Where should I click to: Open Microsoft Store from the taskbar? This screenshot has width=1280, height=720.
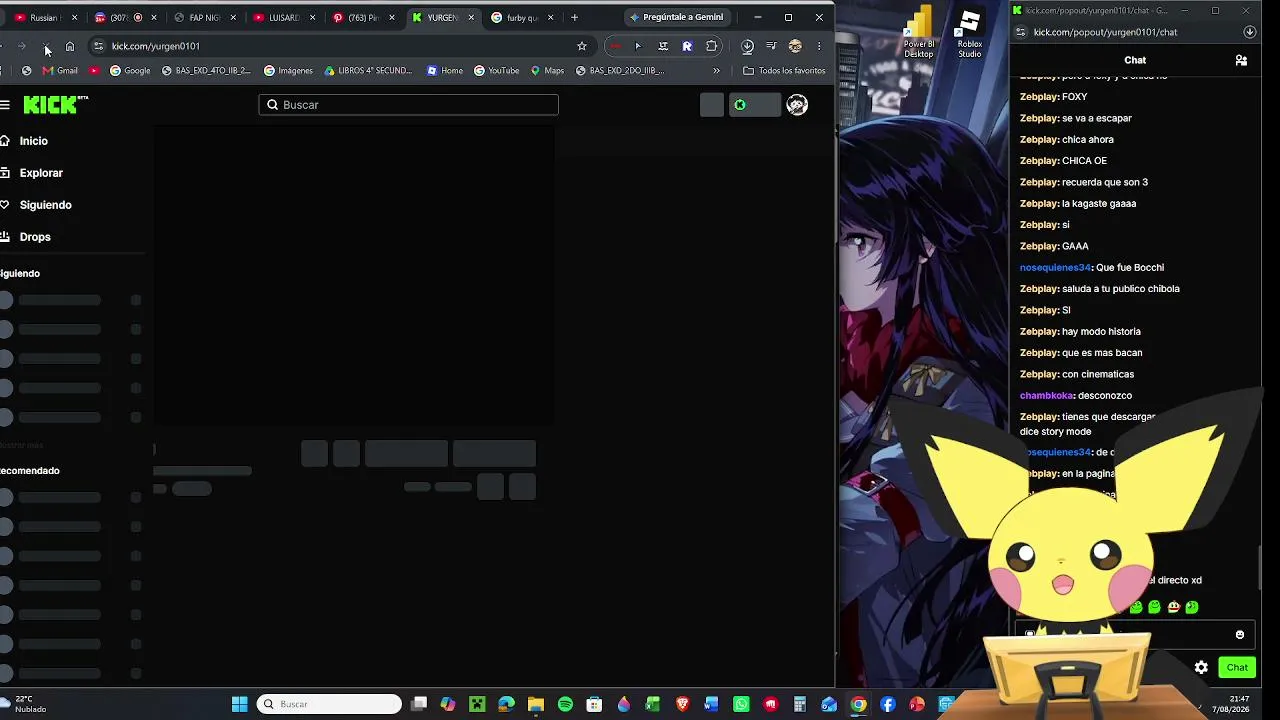(x=595, y=704)
